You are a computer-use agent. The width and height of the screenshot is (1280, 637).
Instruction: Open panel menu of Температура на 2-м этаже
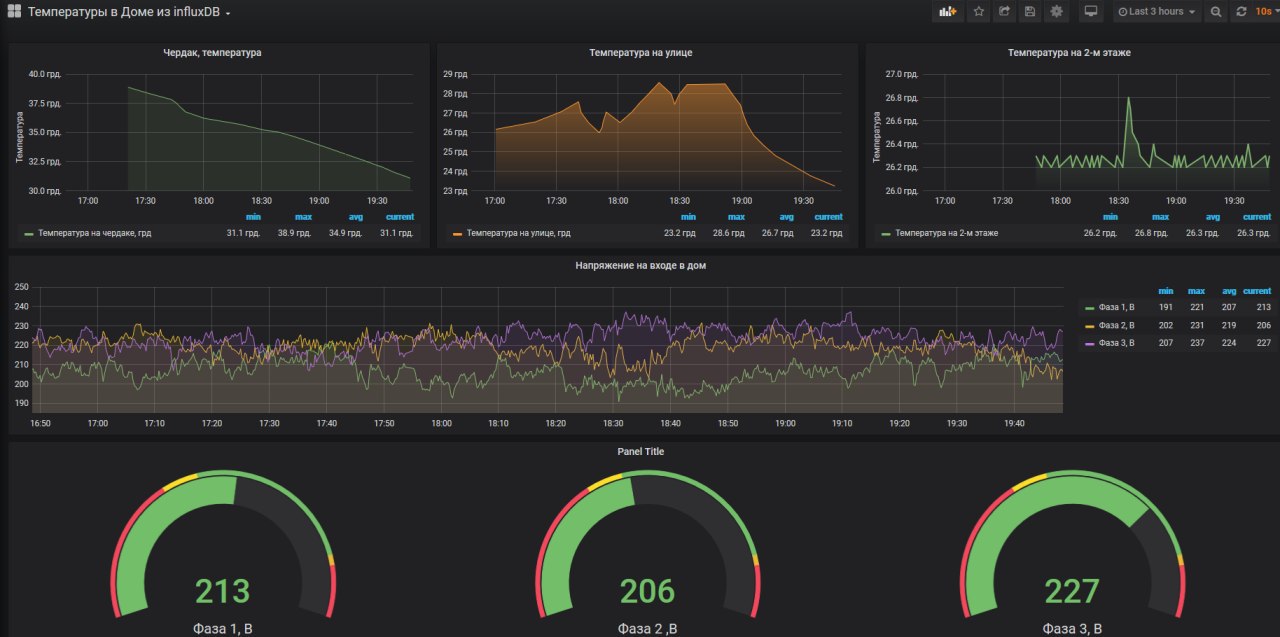(x=1069, y=52)
